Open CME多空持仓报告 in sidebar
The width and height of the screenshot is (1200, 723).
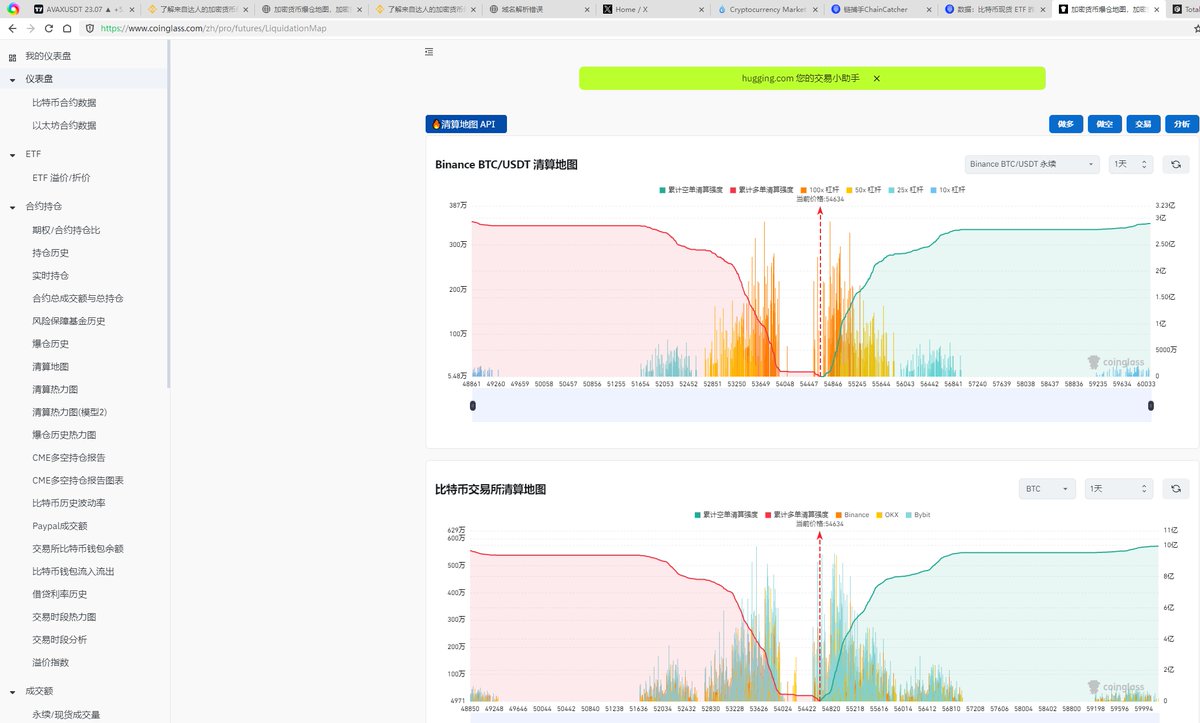[69, 458]
